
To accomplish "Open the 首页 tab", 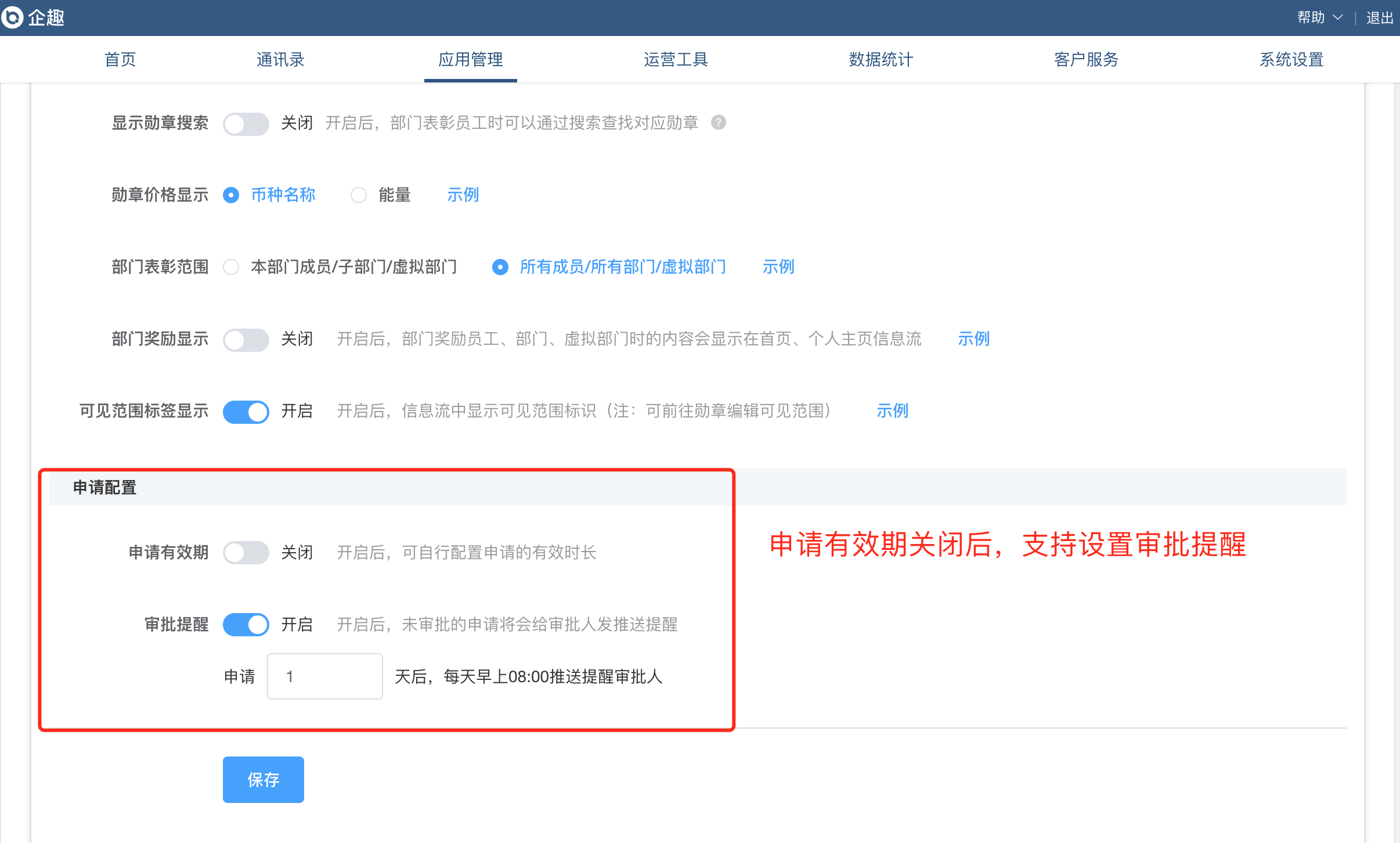I will (120, 59).
